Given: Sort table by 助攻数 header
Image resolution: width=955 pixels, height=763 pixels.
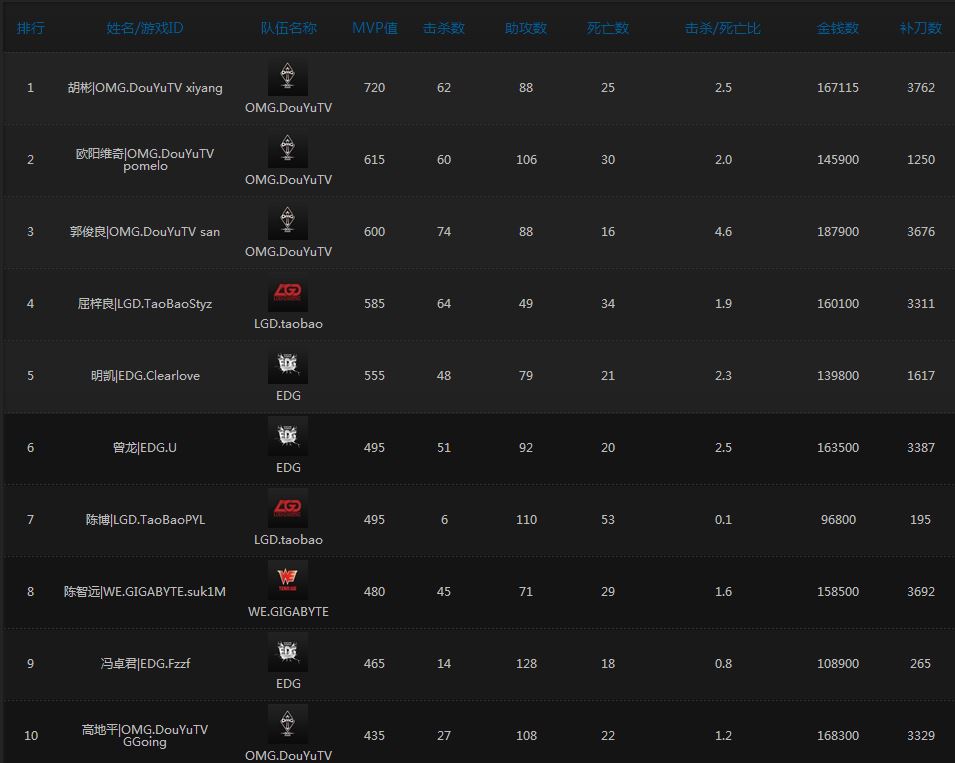Looking at the screenshot, I should pyautogui.click(x=526, y=28).
